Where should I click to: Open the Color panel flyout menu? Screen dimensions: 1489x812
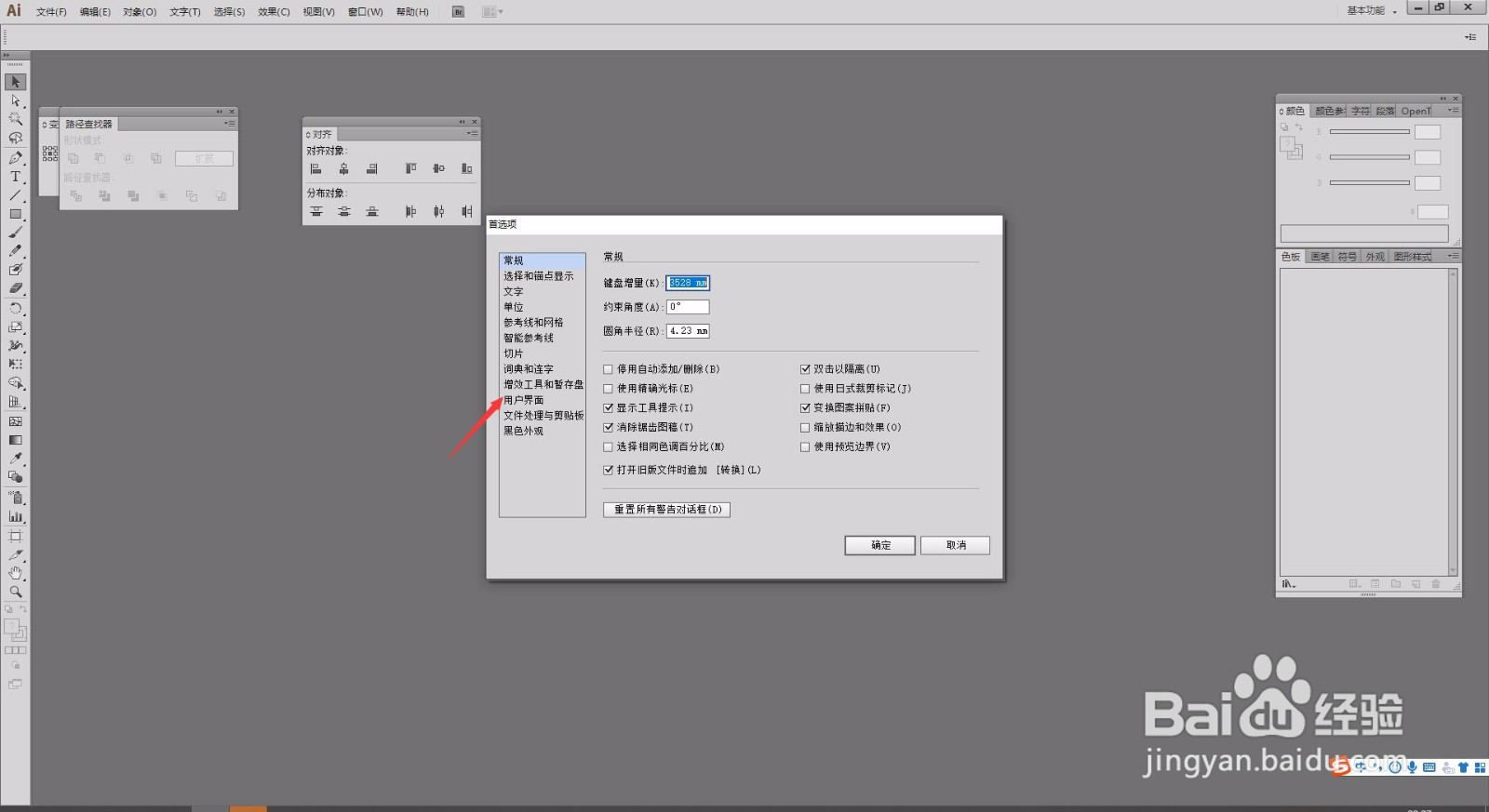pyautogui.click(x=1453, y=111)
